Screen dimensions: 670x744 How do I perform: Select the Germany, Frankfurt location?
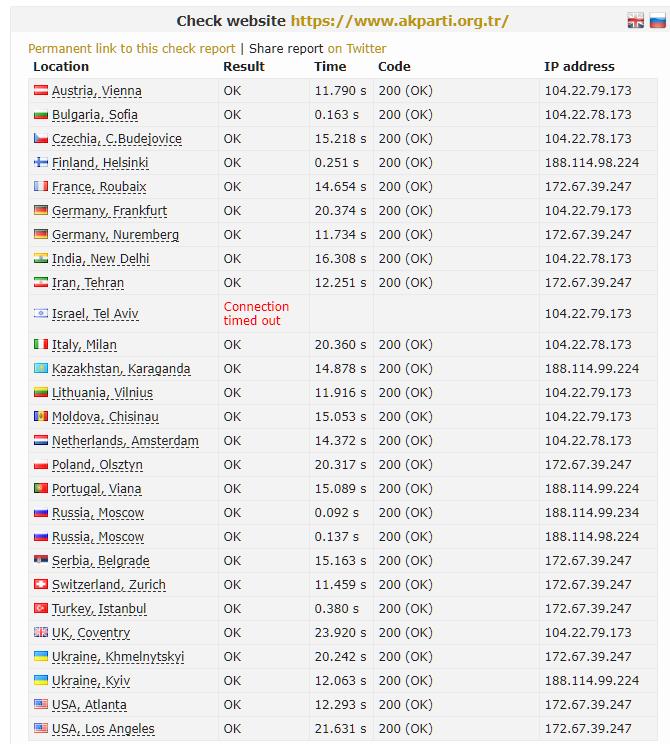pyautogui.click(x=109, y=211)
